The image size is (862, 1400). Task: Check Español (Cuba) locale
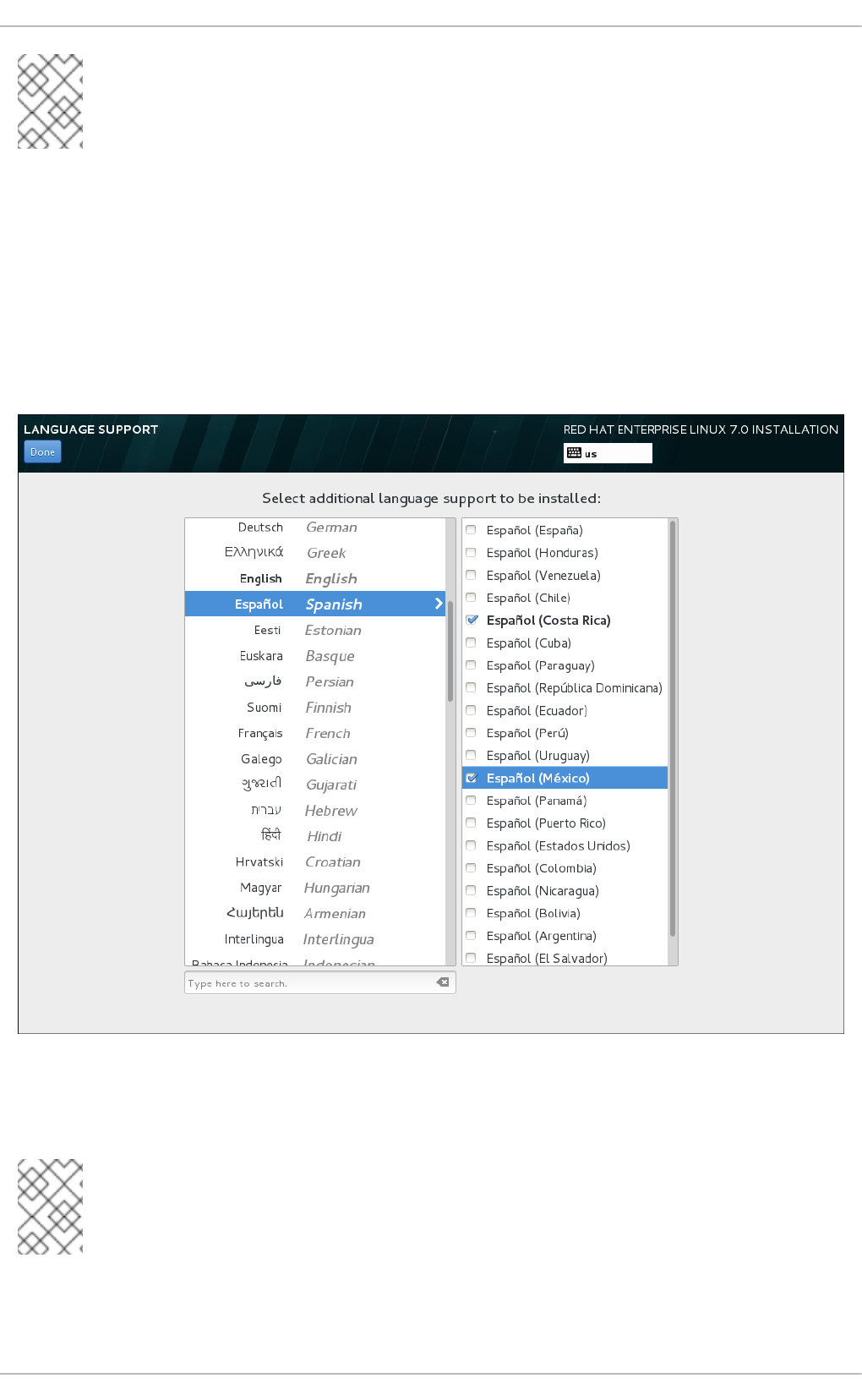click(x=472, y=643)
